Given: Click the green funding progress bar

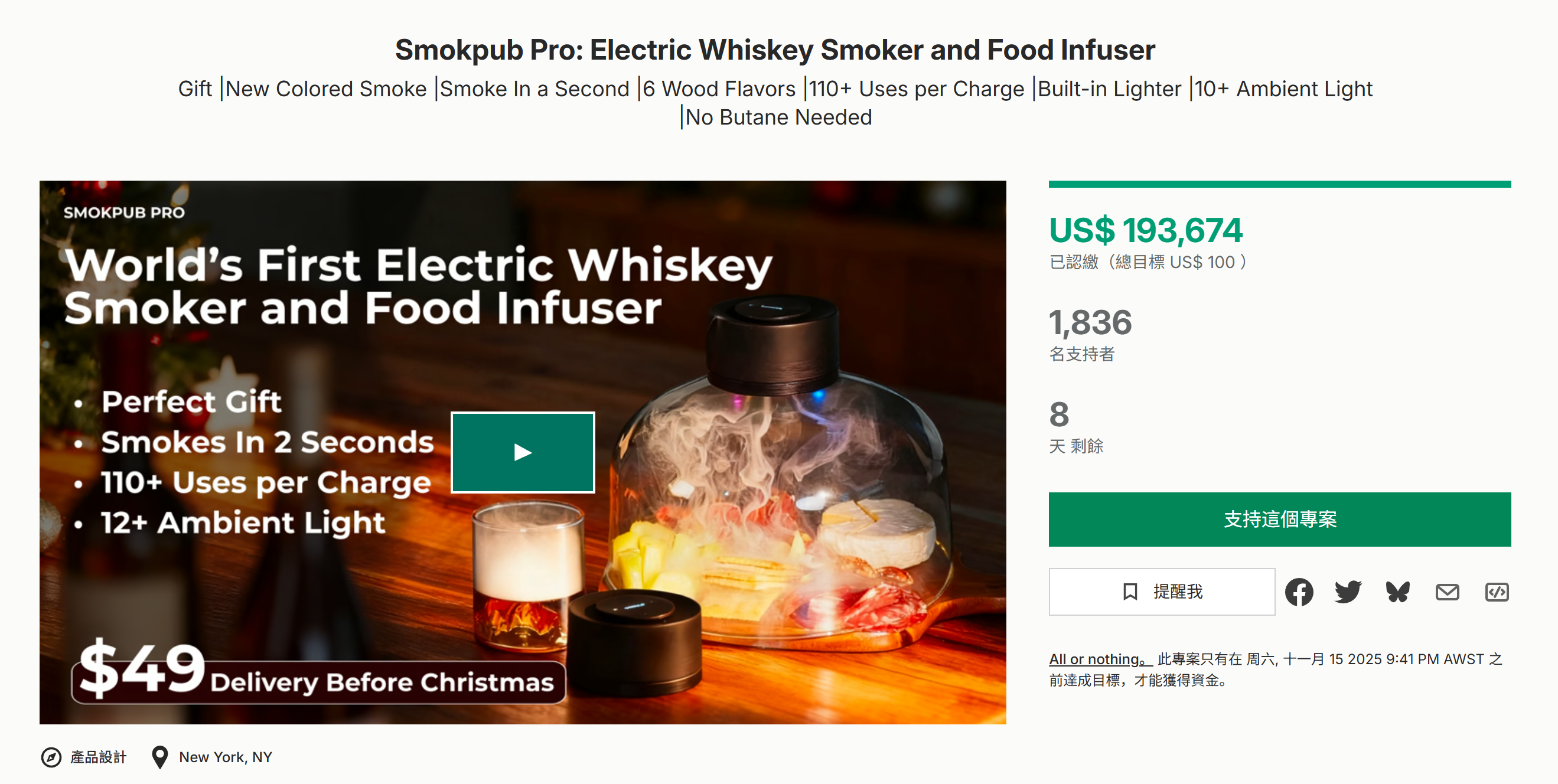Looking at the screenshot, I should point(1279,184).
